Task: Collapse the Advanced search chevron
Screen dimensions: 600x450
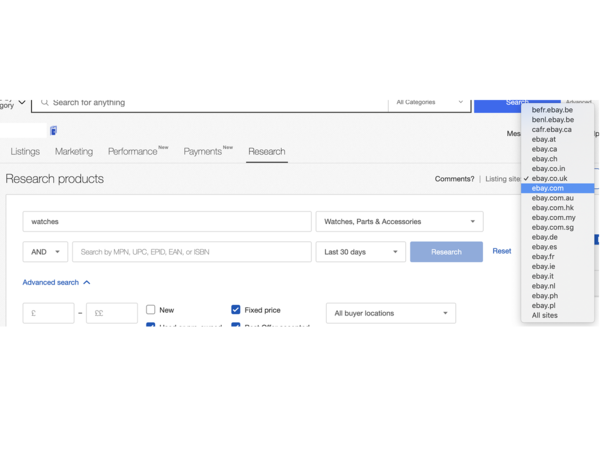Action: (x=87, y=282)
